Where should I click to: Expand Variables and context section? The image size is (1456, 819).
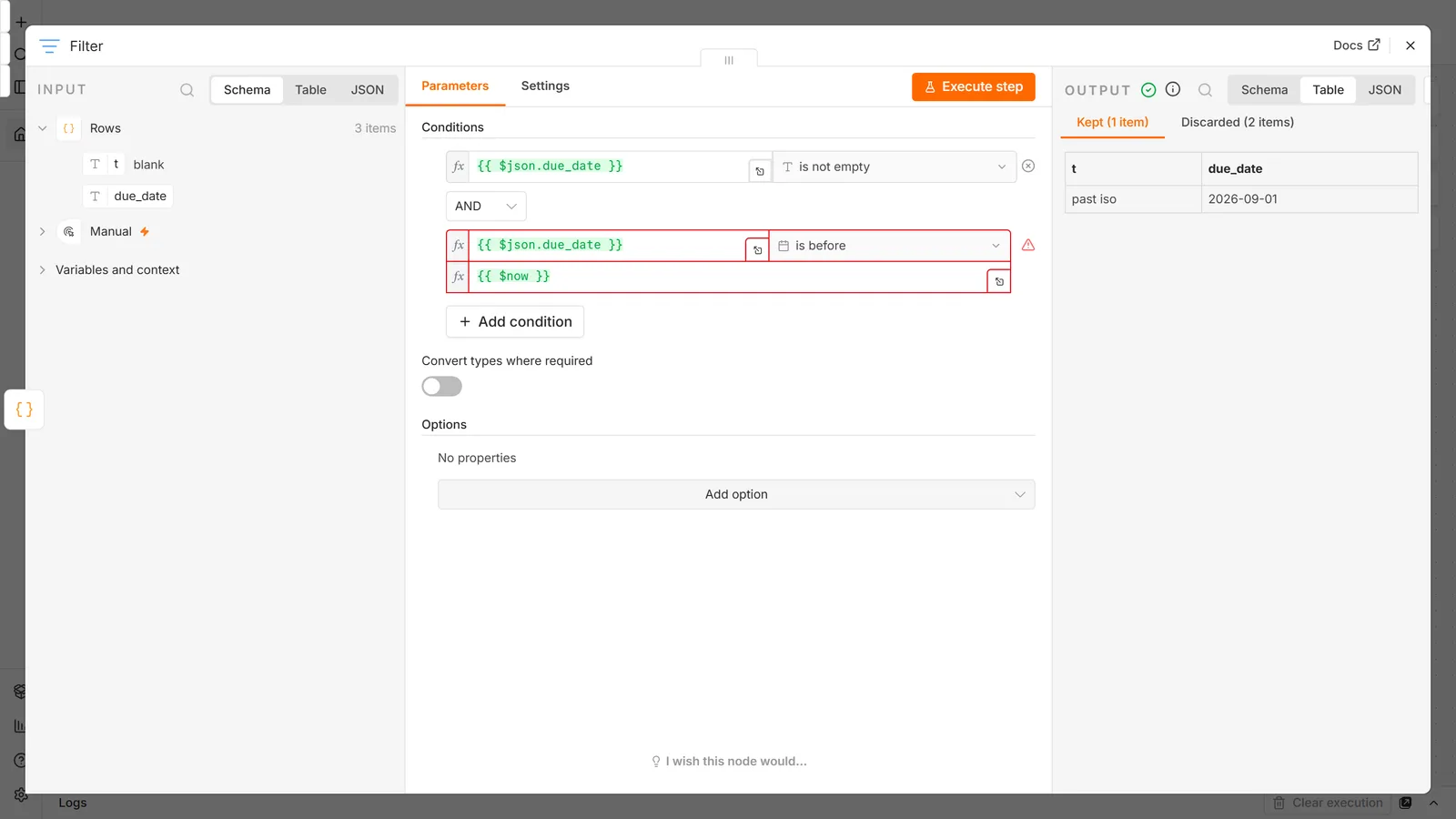coord(42,270)
